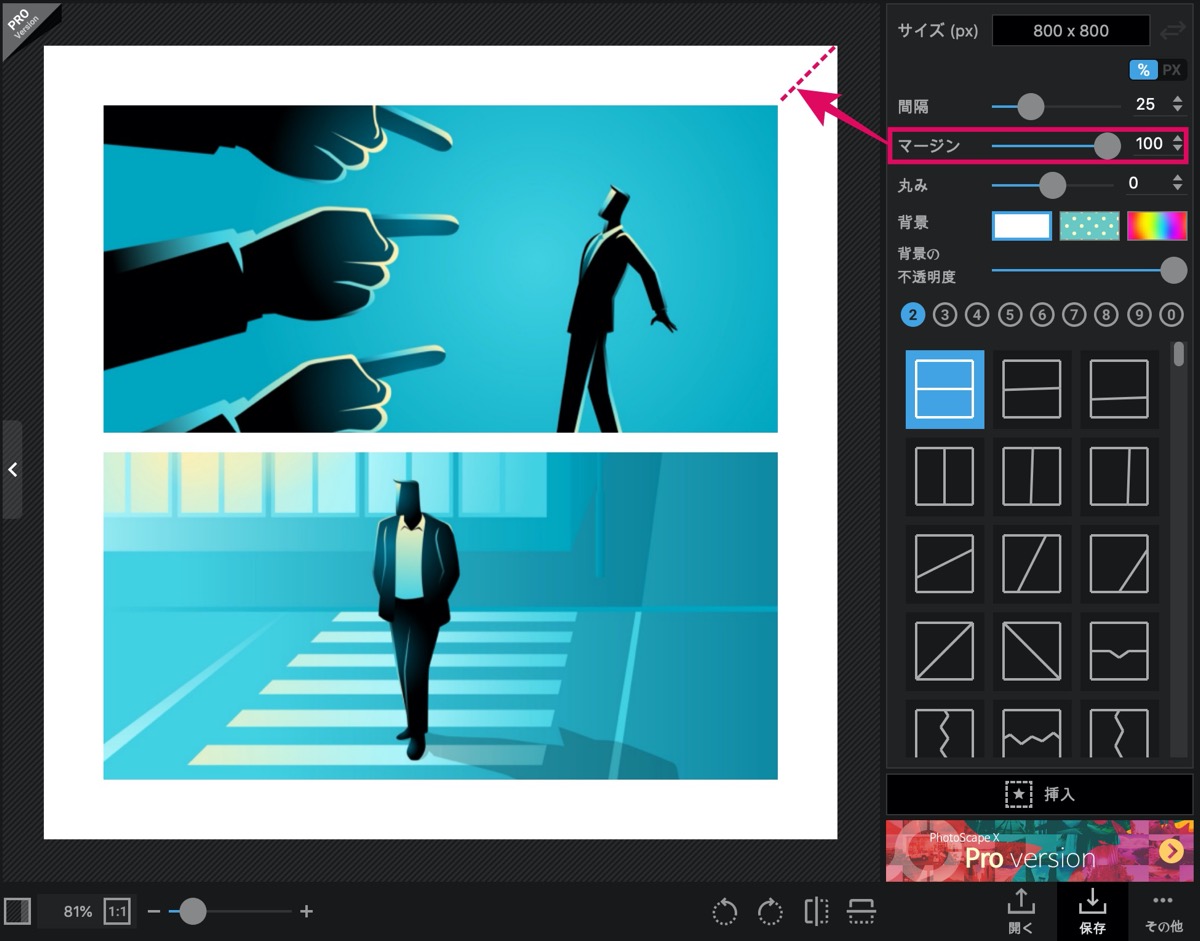Open the 開く share menu
Screen dimensions: 1200x941
[x=1020, y=911]
